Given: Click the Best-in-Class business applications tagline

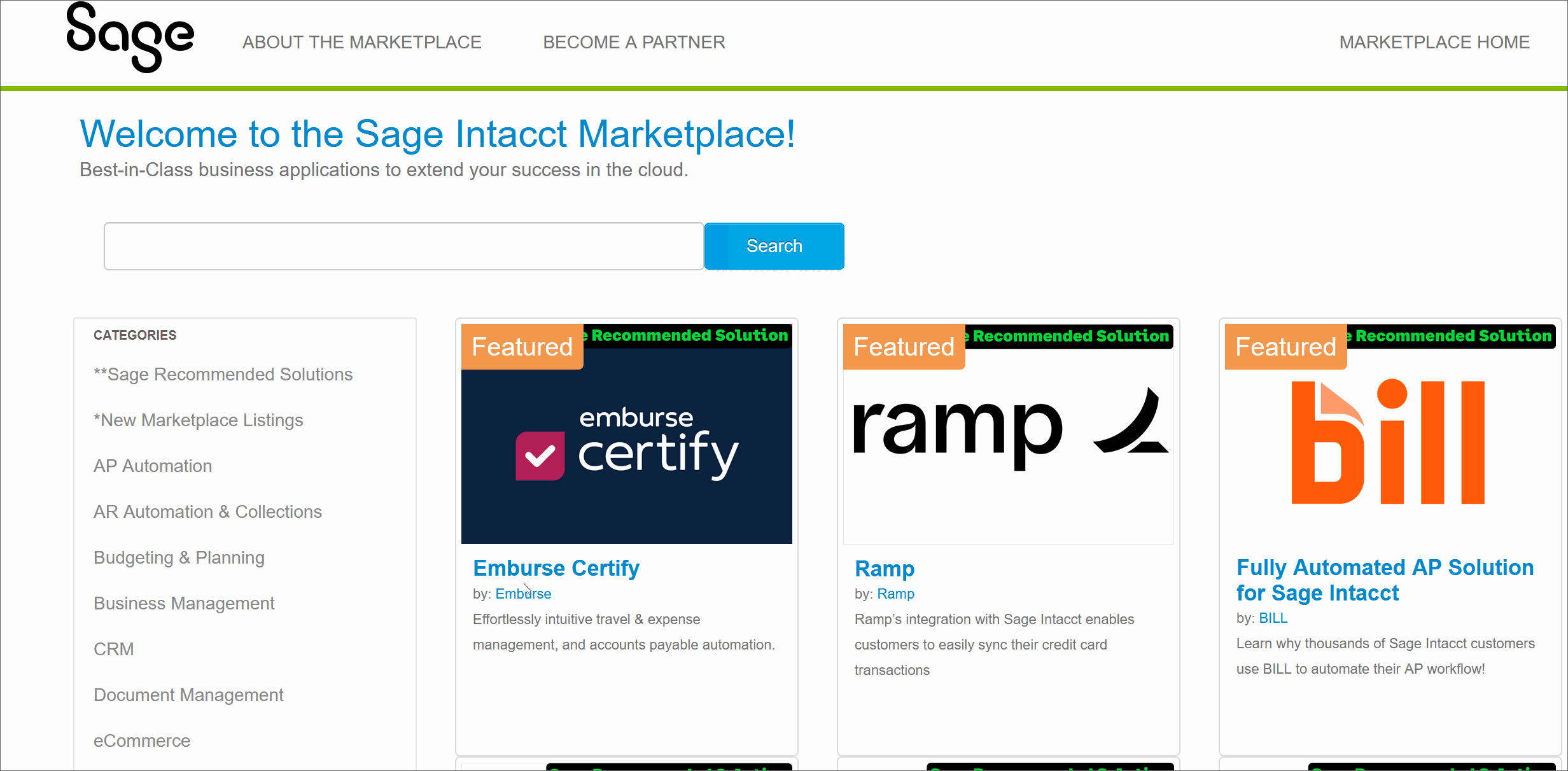Looking at the screenshot, I should click(384, 170).
